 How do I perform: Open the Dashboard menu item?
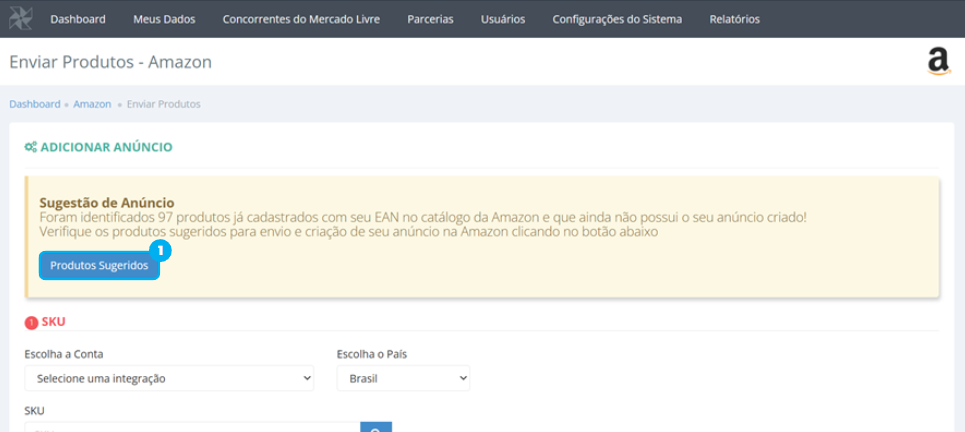(x=78, y=19)
